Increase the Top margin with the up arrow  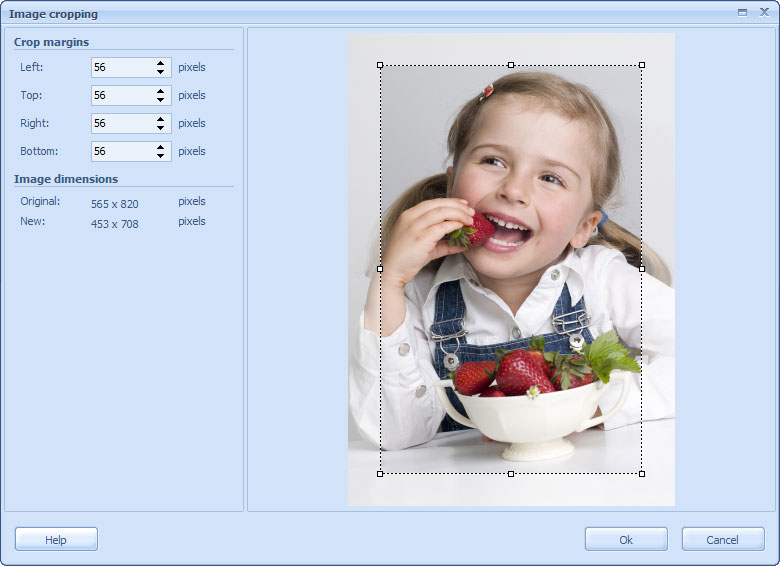160,91
